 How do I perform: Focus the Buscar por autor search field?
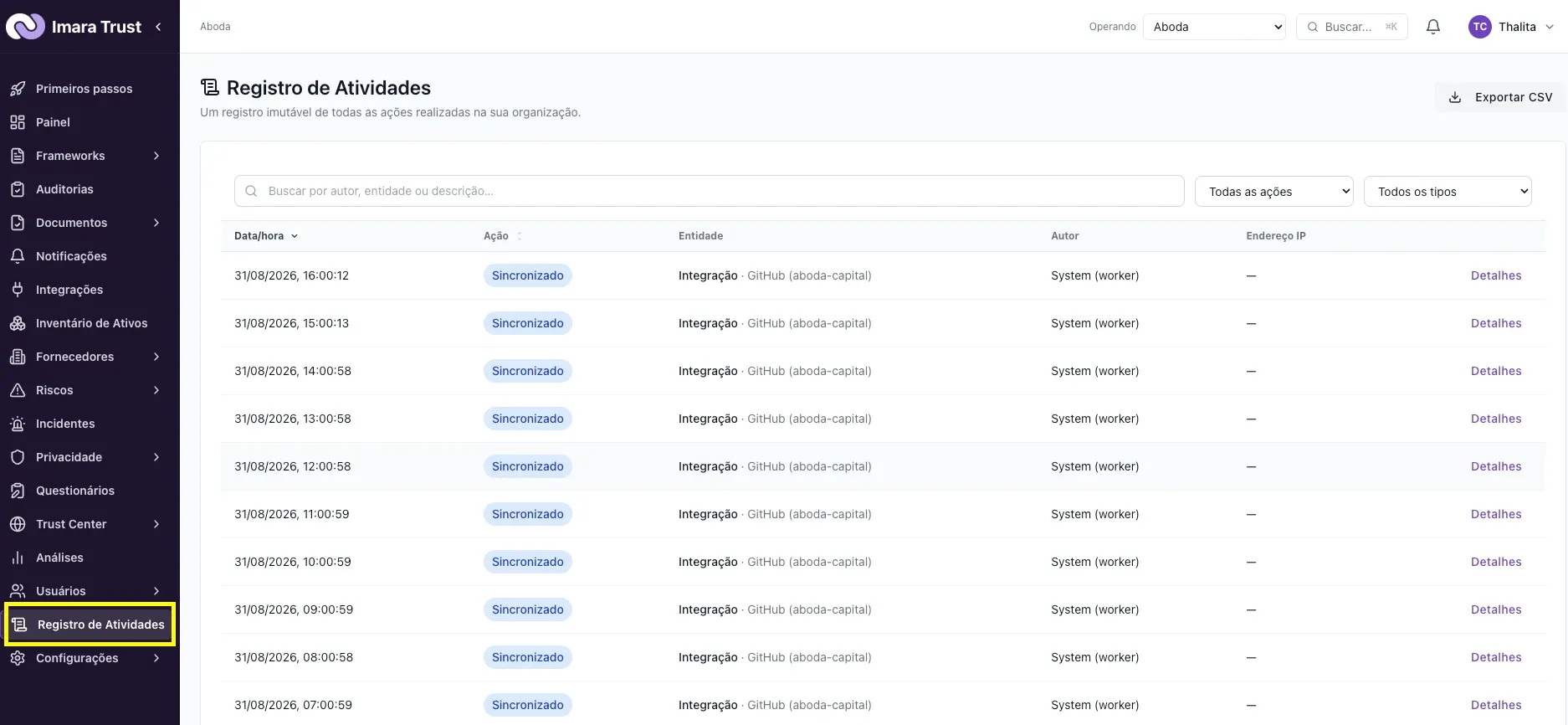(x=710, y=191)
